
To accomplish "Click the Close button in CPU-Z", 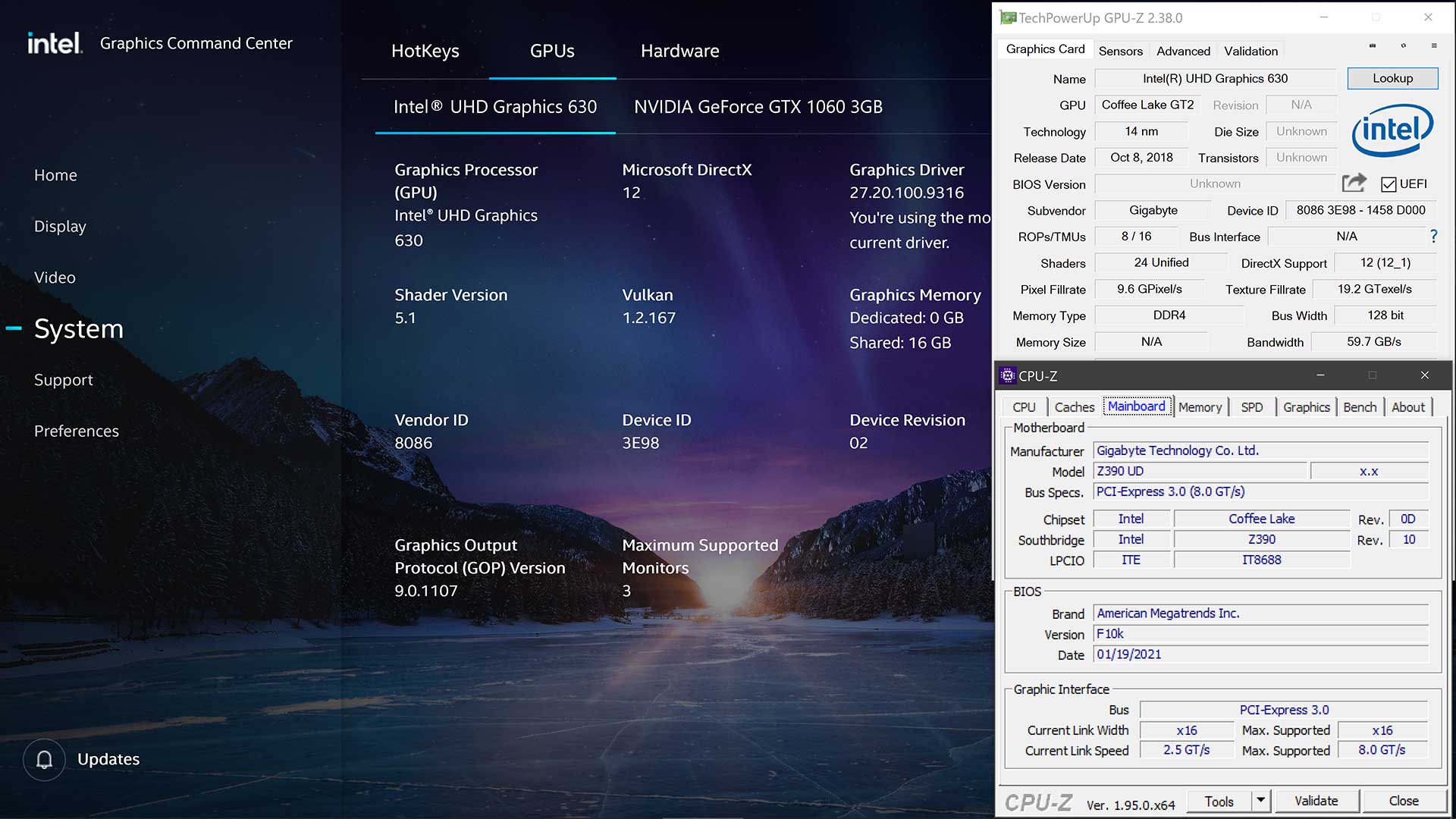I will coord(1404,801).
